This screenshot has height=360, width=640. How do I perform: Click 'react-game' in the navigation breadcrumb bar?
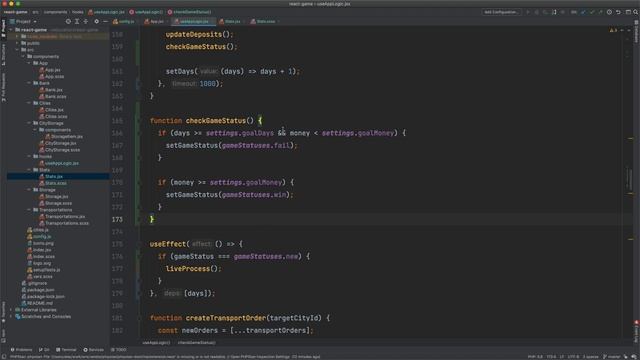click(x=16, y=12)
